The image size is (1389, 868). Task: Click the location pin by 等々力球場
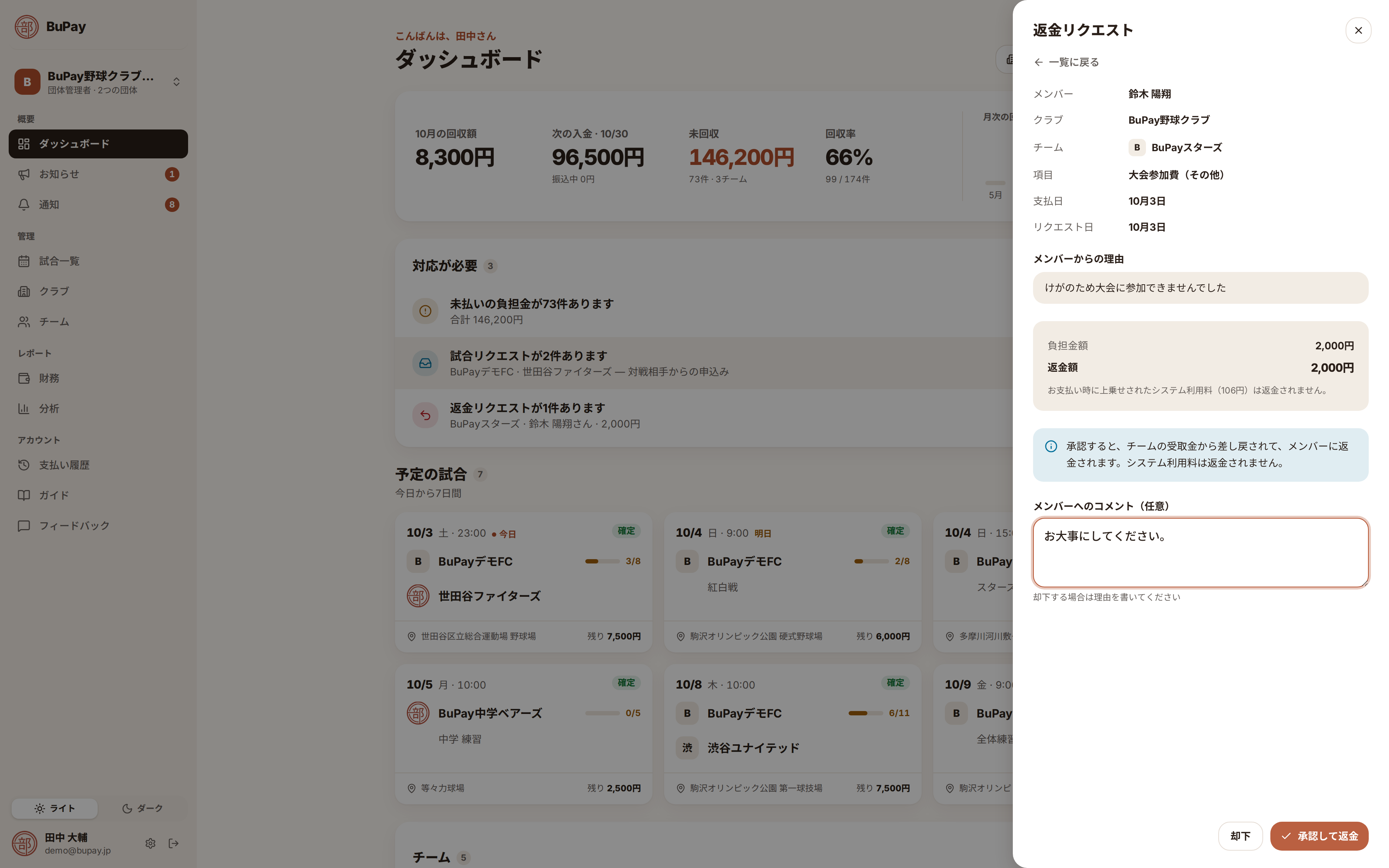pos(412,788)
